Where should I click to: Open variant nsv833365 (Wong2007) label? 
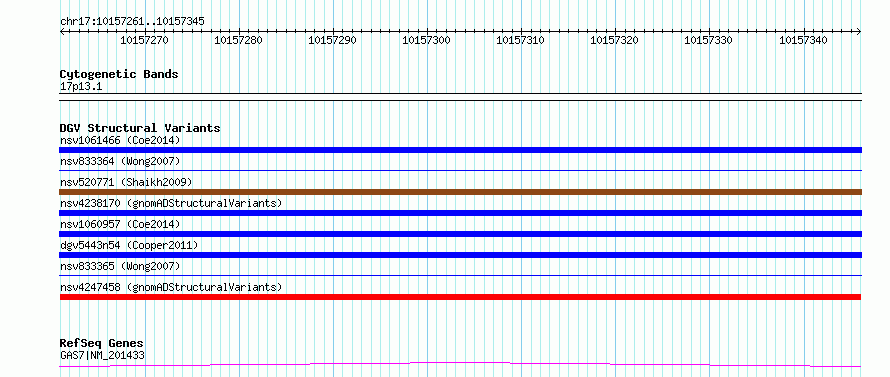[120, 266]
